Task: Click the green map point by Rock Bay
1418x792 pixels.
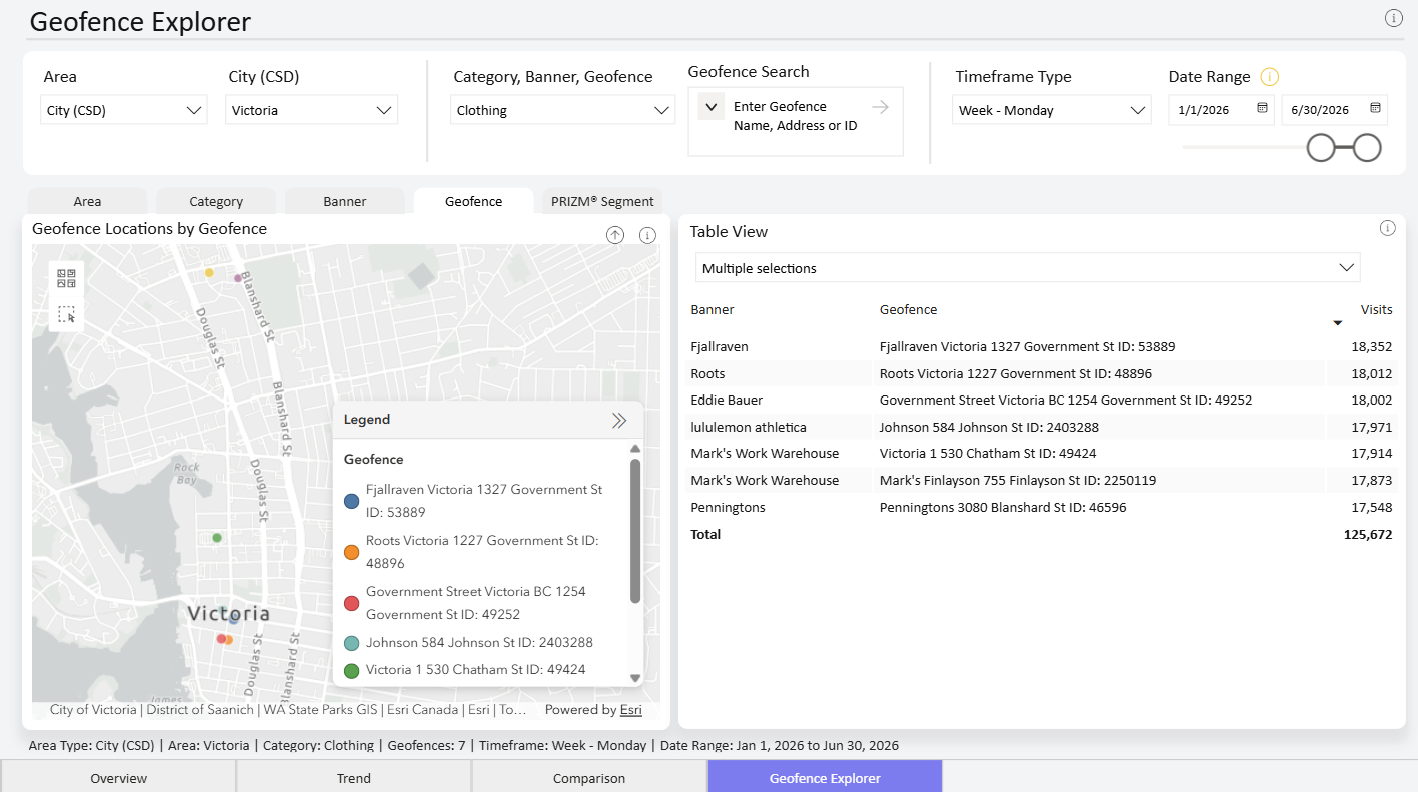Action: 217,538
